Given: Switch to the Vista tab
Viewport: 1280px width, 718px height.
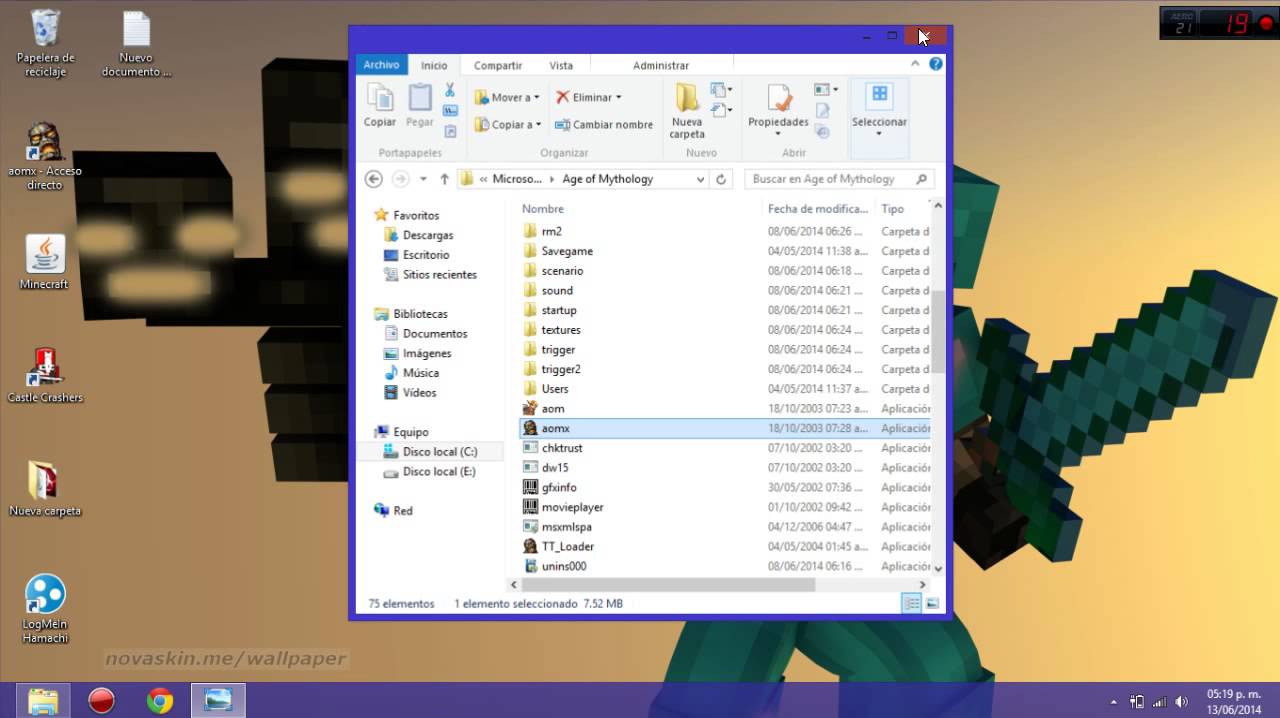Looking at the screenshot, I should pos(561,65).
